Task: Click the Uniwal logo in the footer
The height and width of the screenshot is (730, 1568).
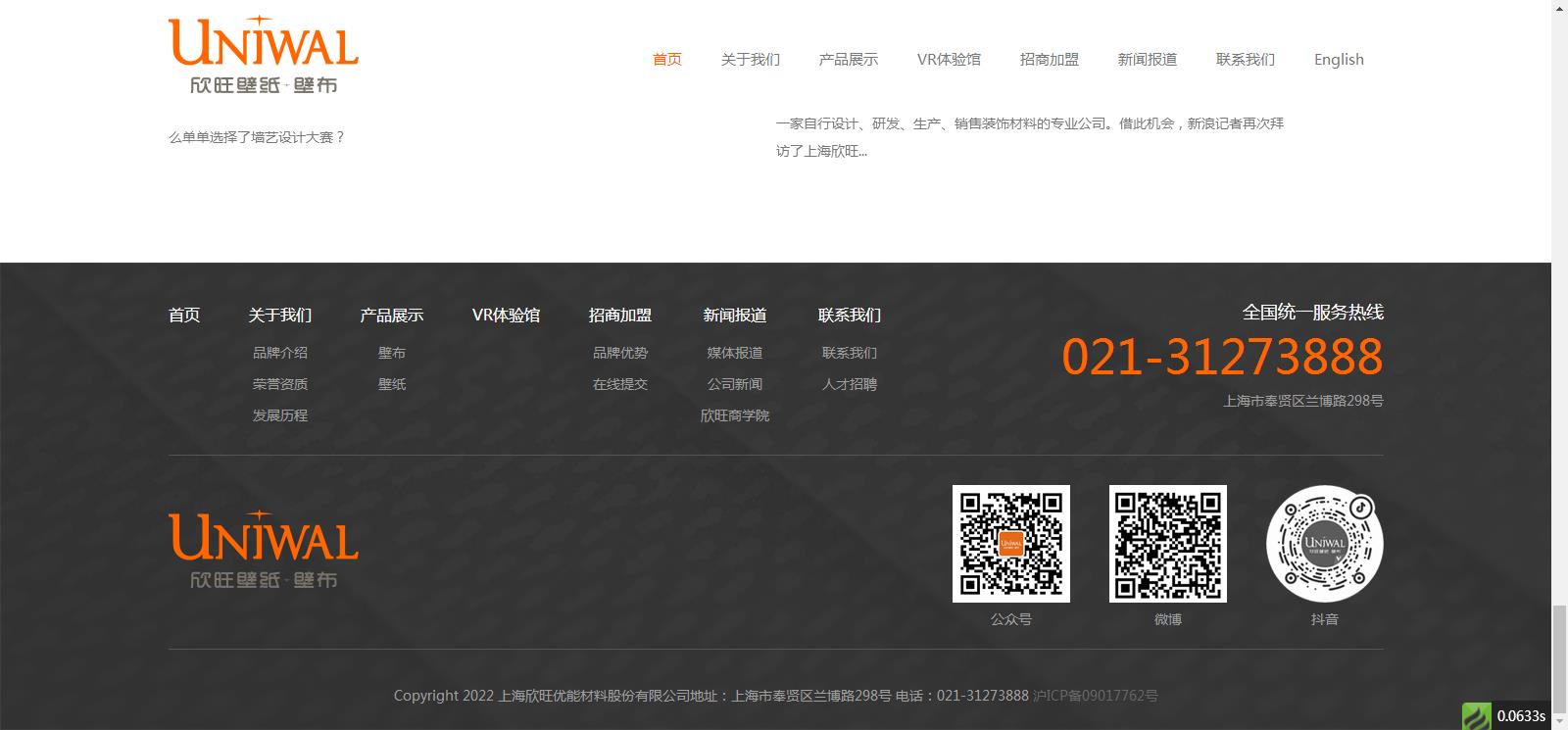Action: tap(263, 550)
